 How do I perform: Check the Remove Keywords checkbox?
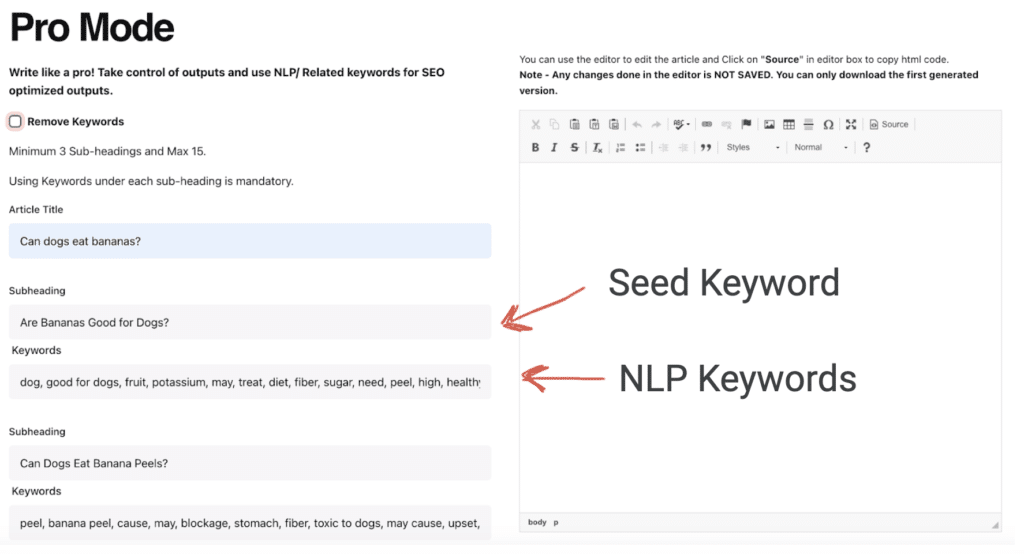16,122
